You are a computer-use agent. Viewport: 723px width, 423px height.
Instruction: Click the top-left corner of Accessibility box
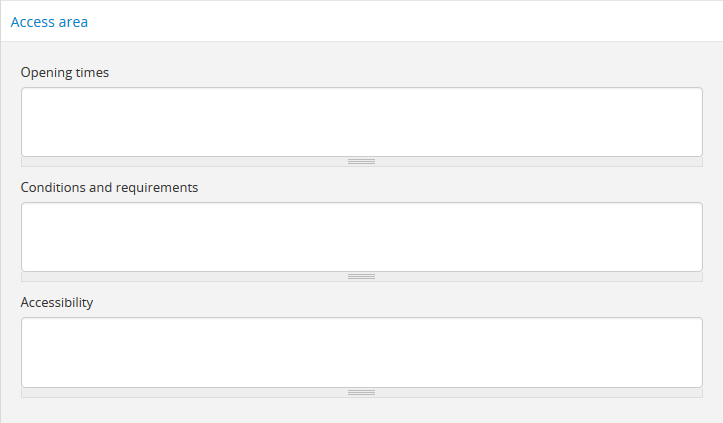click(x=25, y=321)
